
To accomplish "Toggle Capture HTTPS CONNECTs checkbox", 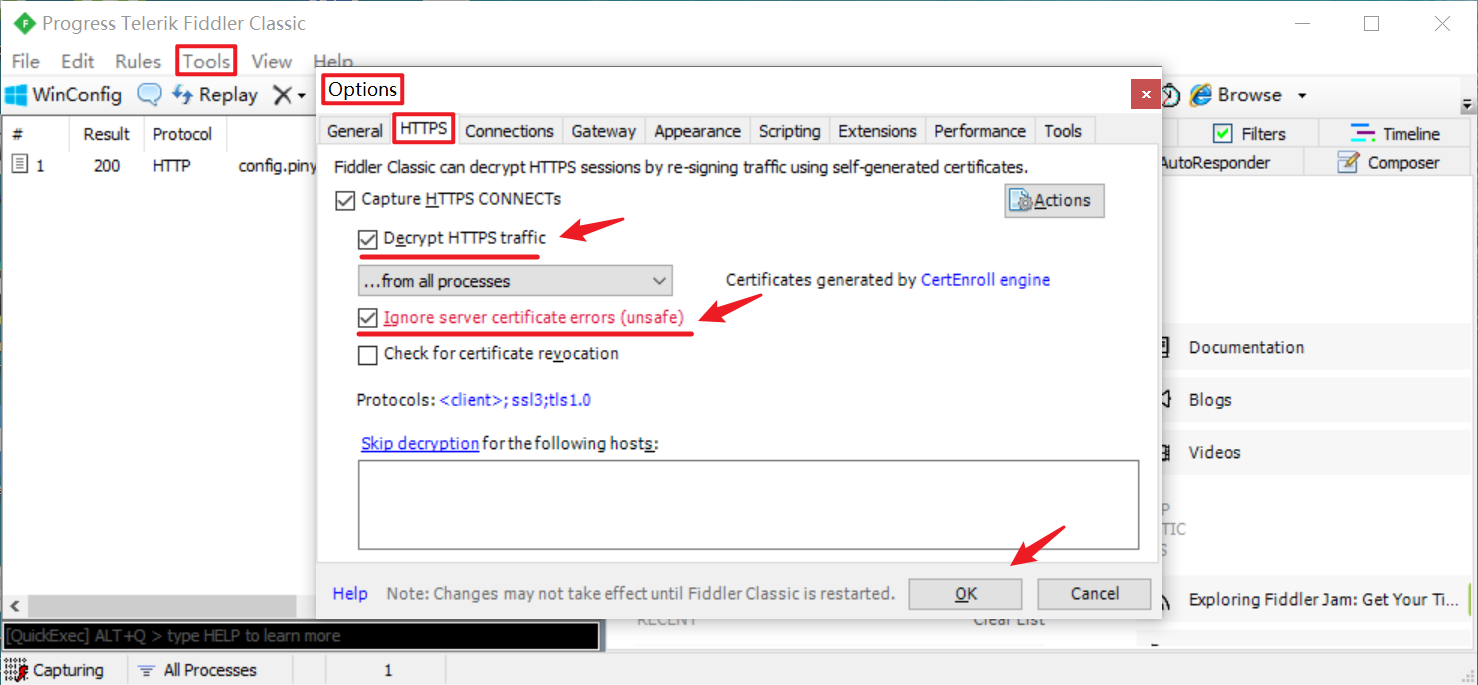I will [x=345, y=200].
